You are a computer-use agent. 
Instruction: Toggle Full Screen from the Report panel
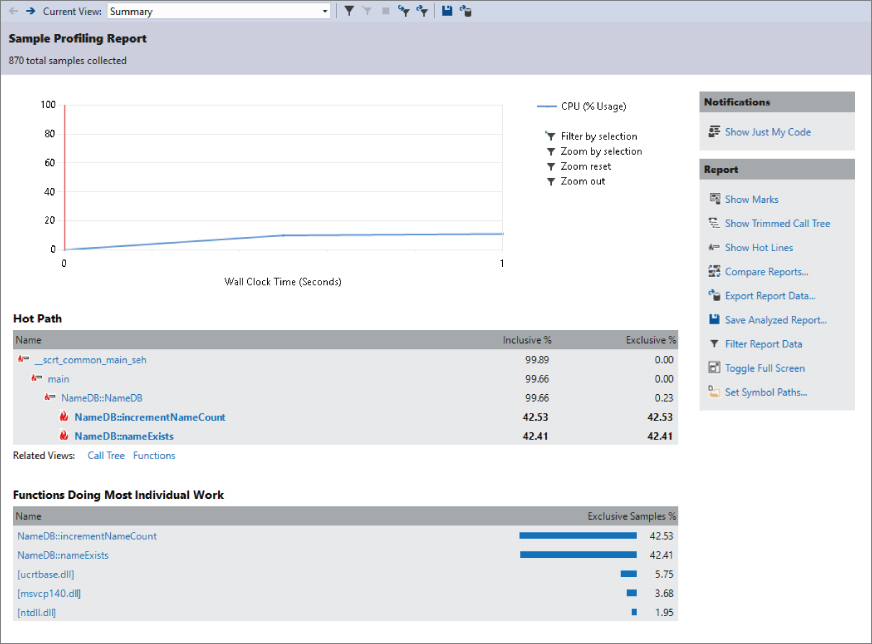coord(764,368)
